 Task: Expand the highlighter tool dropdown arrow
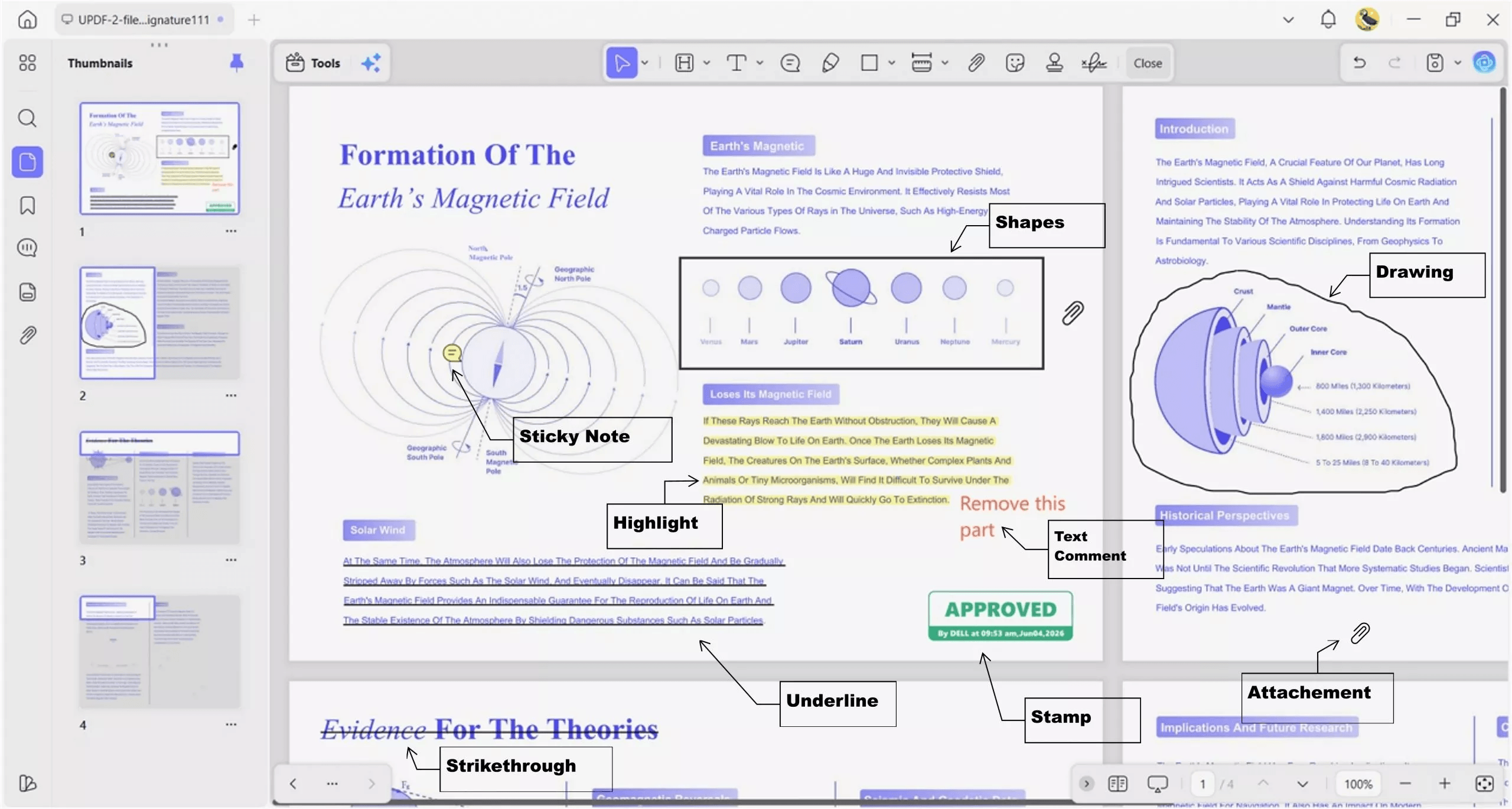tap(706, 63)
